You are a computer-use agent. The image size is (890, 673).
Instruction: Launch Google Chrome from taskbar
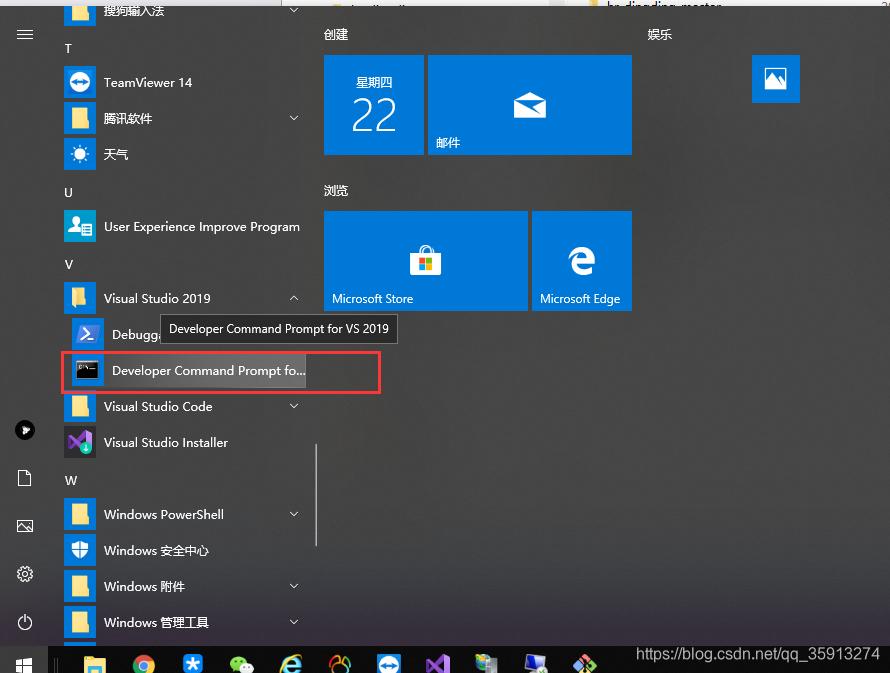click(x=144, y=664)
